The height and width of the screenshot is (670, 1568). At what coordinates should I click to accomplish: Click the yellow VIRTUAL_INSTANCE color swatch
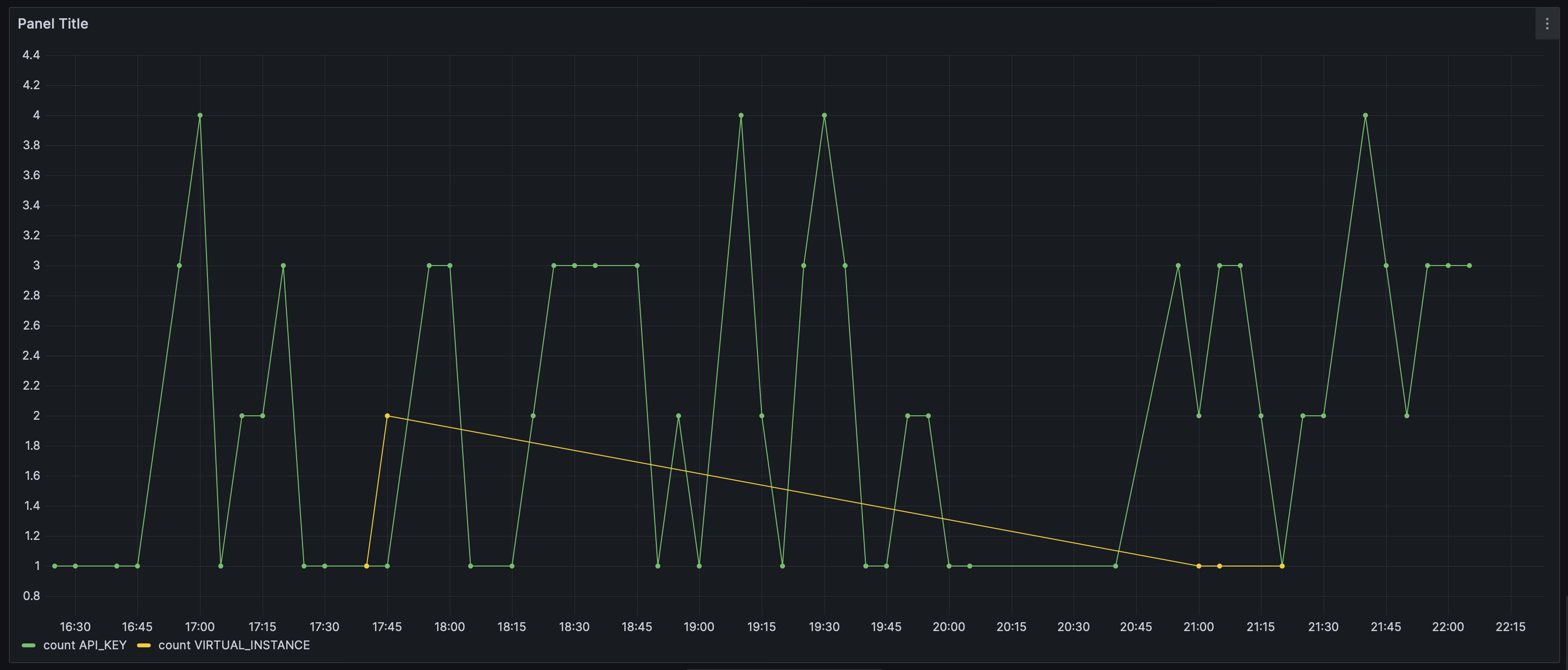[144, 645]
